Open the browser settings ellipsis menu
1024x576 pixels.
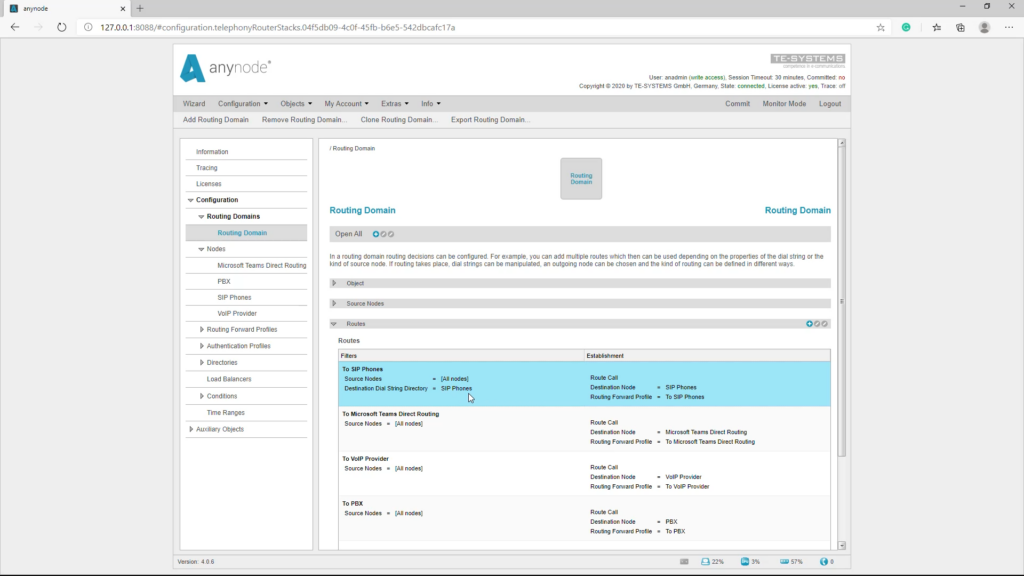[x=1009, y=27]
